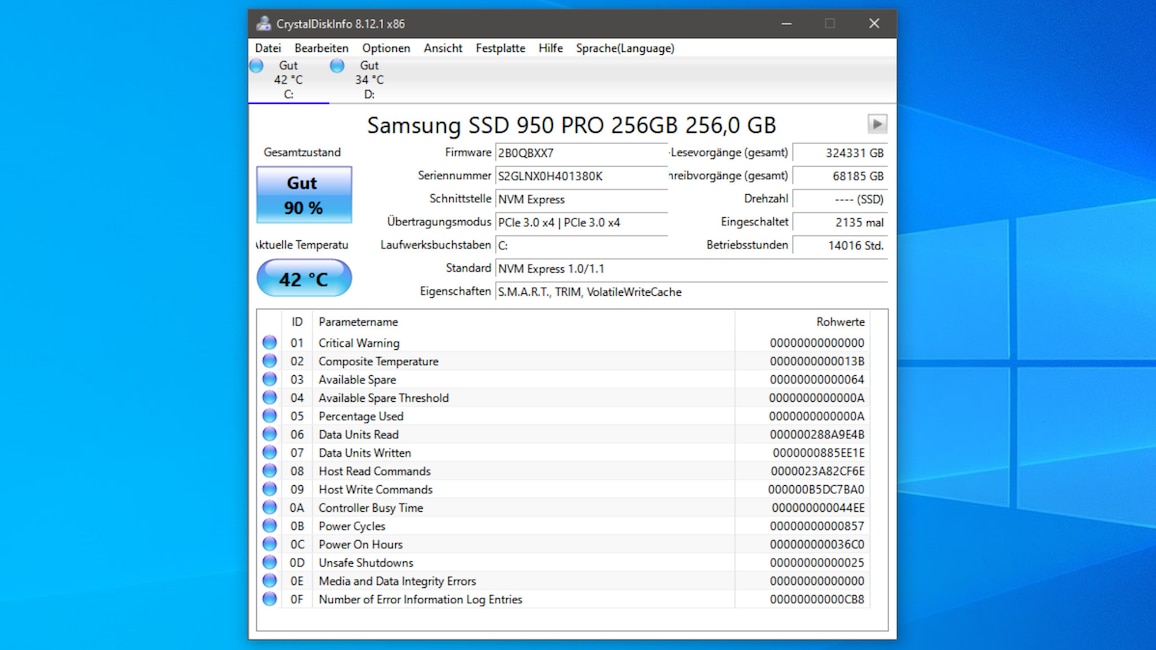Click status orb for Percentage Used row
This screenshot has width=1156, height=650.
tap(270, 416)
